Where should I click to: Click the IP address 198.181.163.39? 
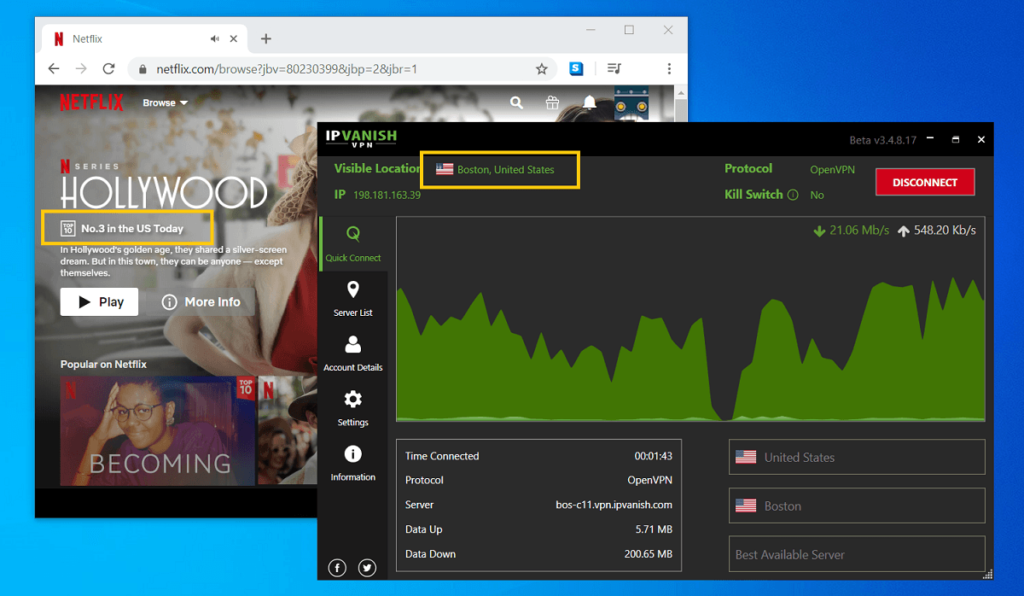pos(387,195)
